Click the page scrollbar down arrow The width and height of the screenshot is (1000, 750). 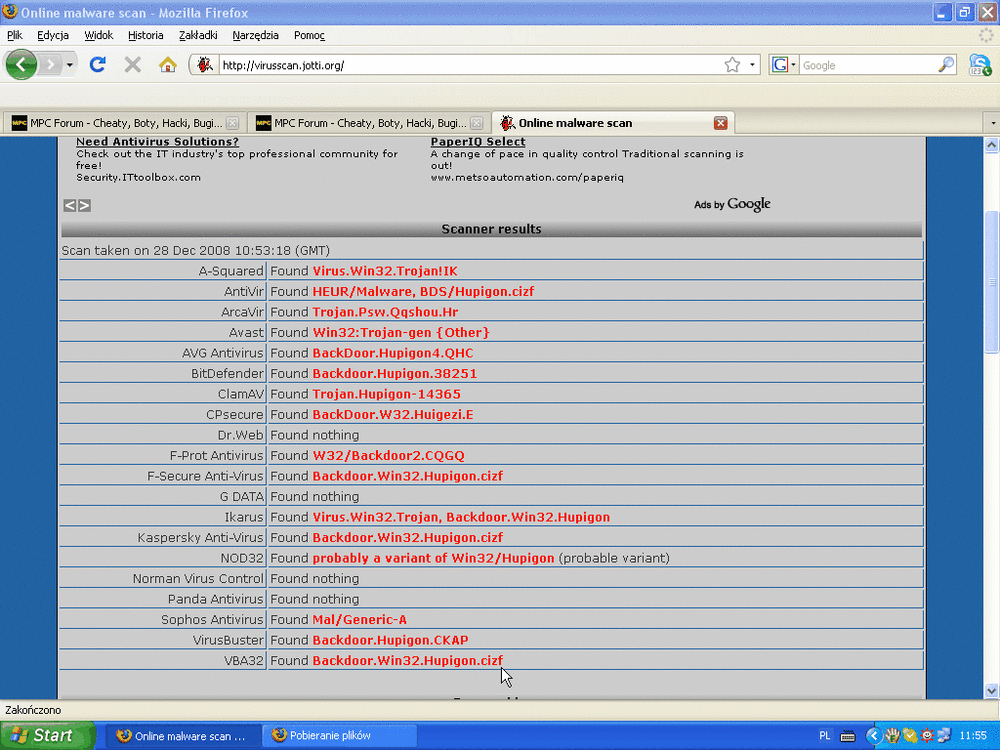coord(992,690)
